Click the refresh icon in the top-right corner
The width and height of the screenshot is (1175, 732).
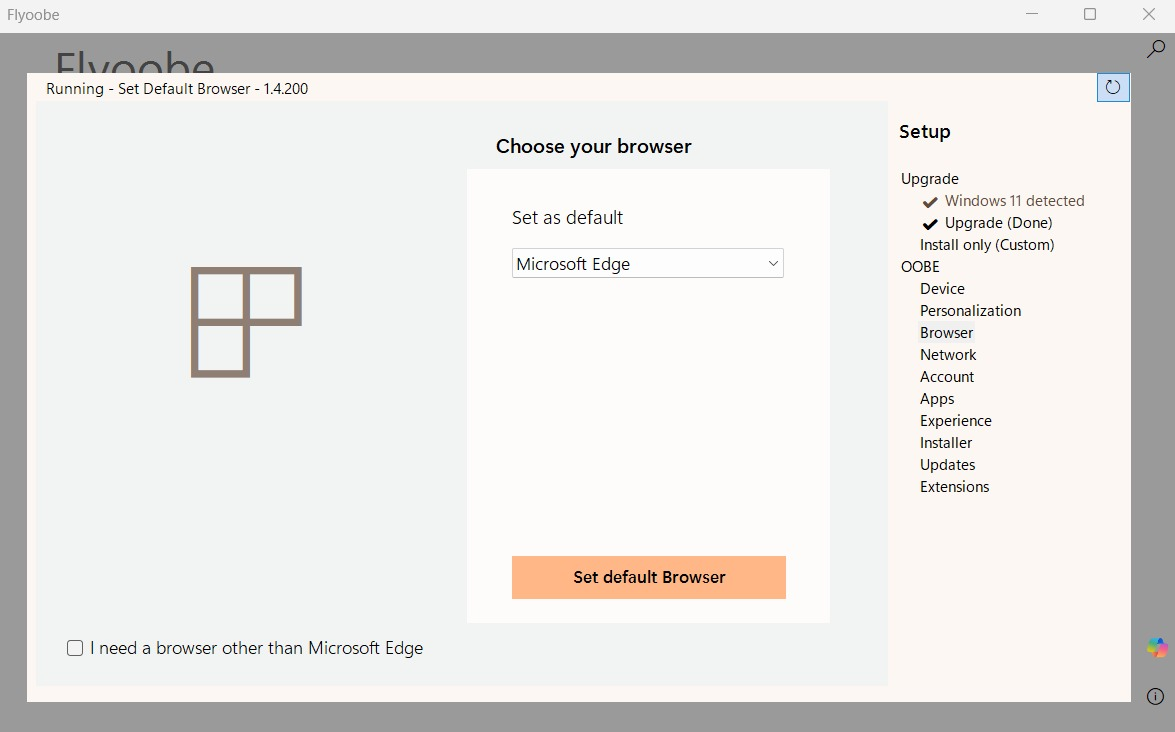point(1113,88)
